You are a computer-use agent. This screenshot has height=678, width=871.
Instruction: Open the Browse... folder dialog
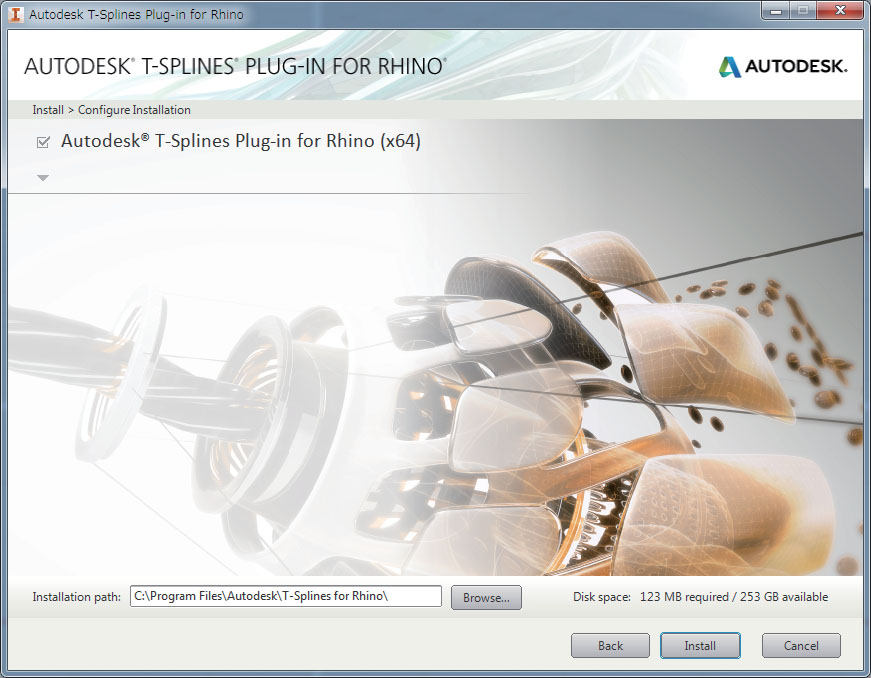click(486, 597)
